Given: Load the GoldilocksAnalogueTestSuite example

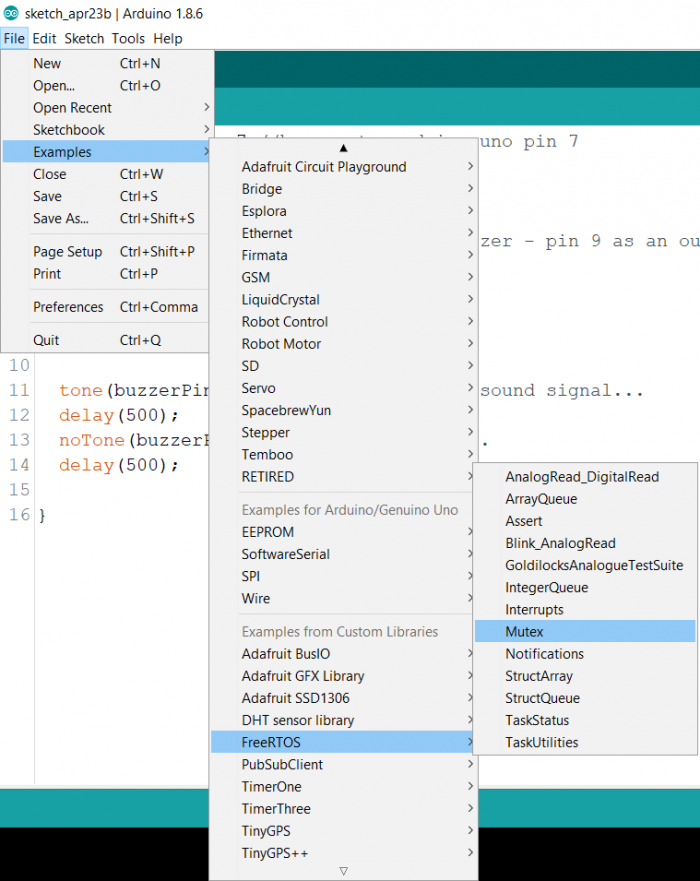Looking at the screenshot, I should (585, 565).
